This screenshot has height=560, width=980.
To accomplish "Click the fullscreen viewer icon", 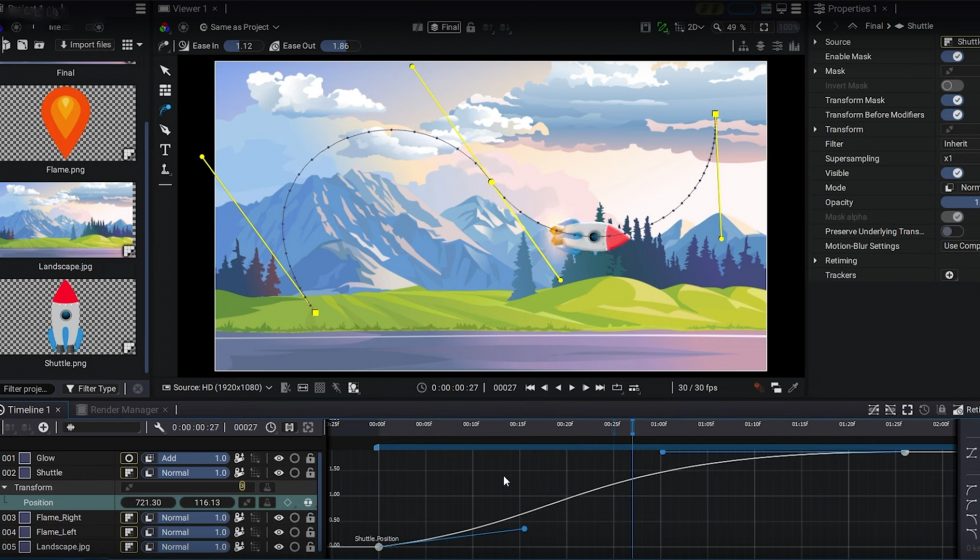I will 764,27.
